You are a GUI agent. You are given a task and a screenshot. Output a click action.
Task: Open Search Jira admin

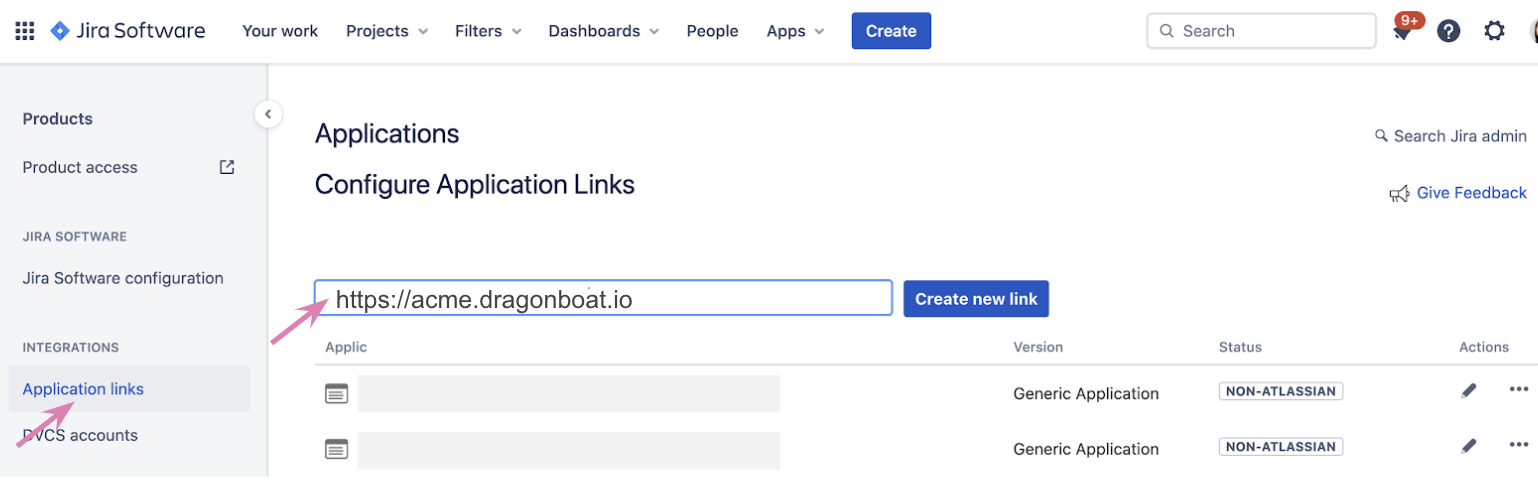pyautogui.click(x=1451, y=136)
